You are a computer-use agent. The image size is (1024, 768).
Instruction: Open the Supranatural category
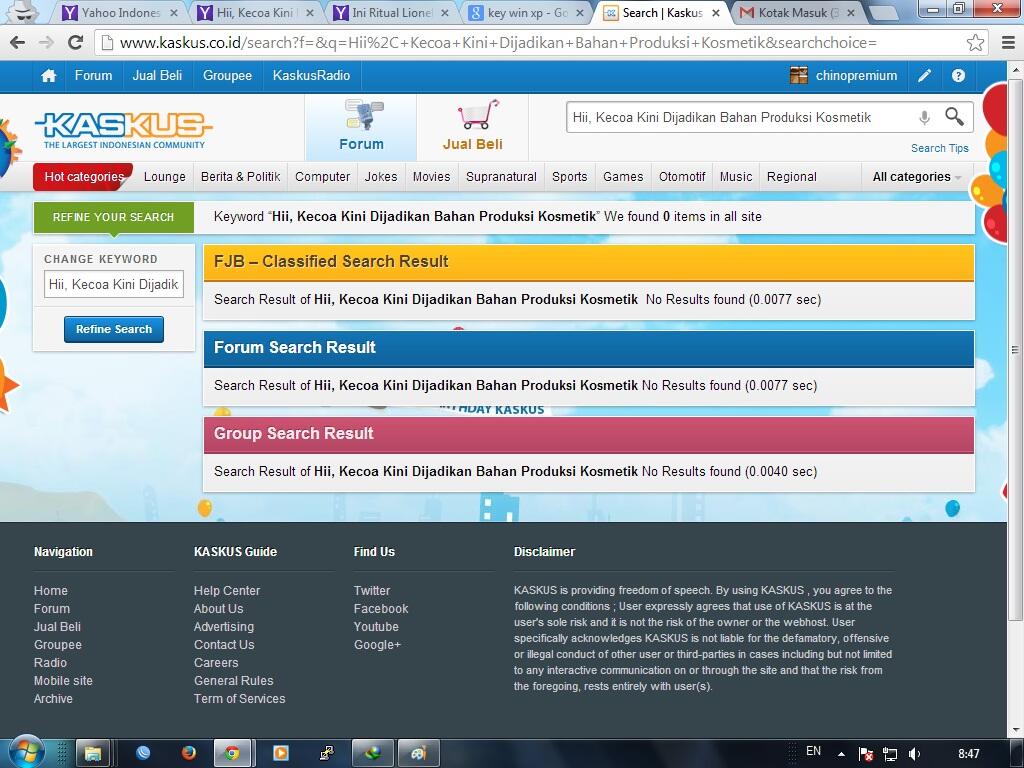pos(502,177)
